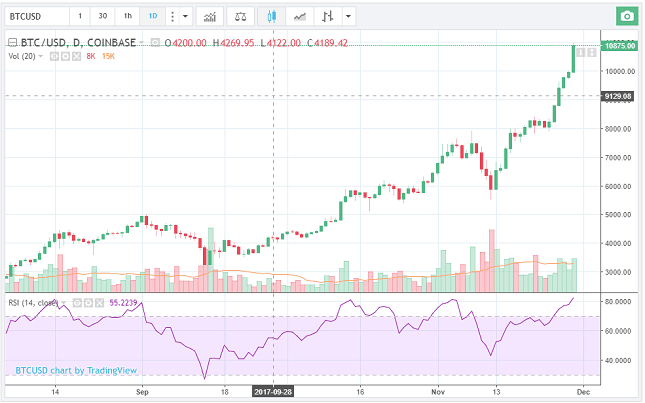Select the 1h interval
The image size is (645, 403).
pos(128,16)
